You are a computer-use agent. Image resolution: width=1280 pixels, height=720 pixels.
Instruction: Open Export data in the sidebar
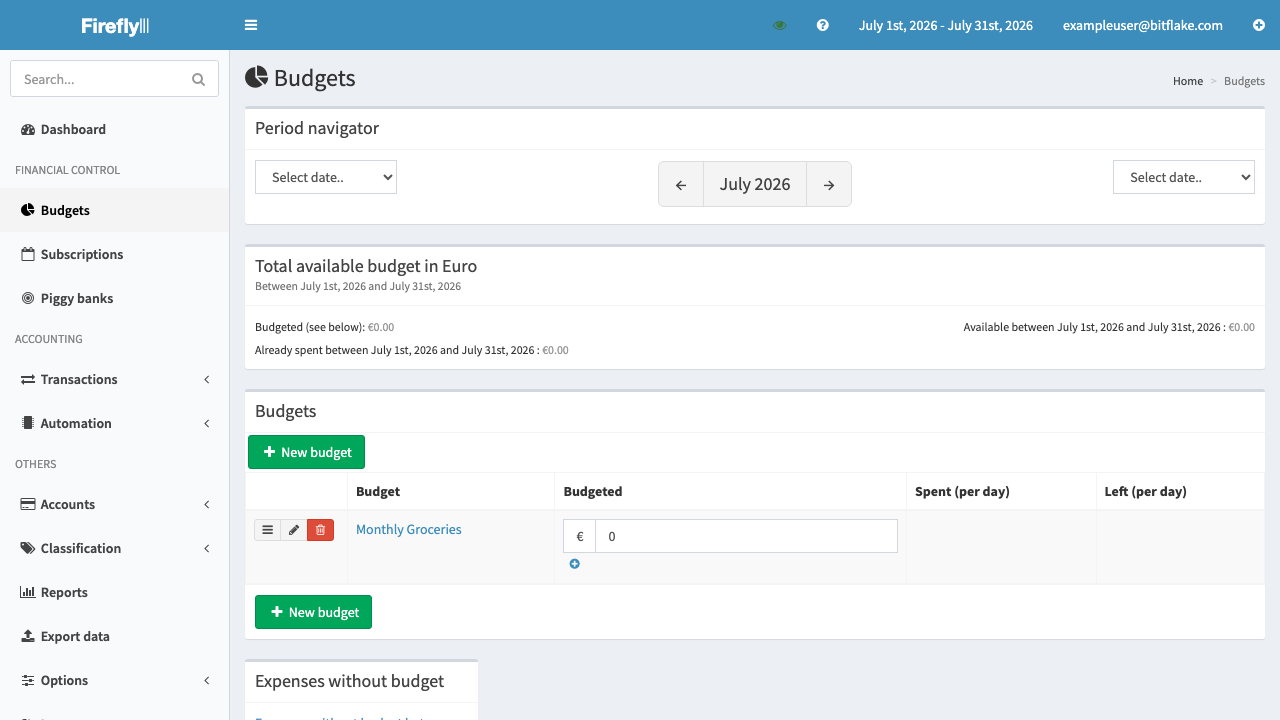tap(115, 636)
